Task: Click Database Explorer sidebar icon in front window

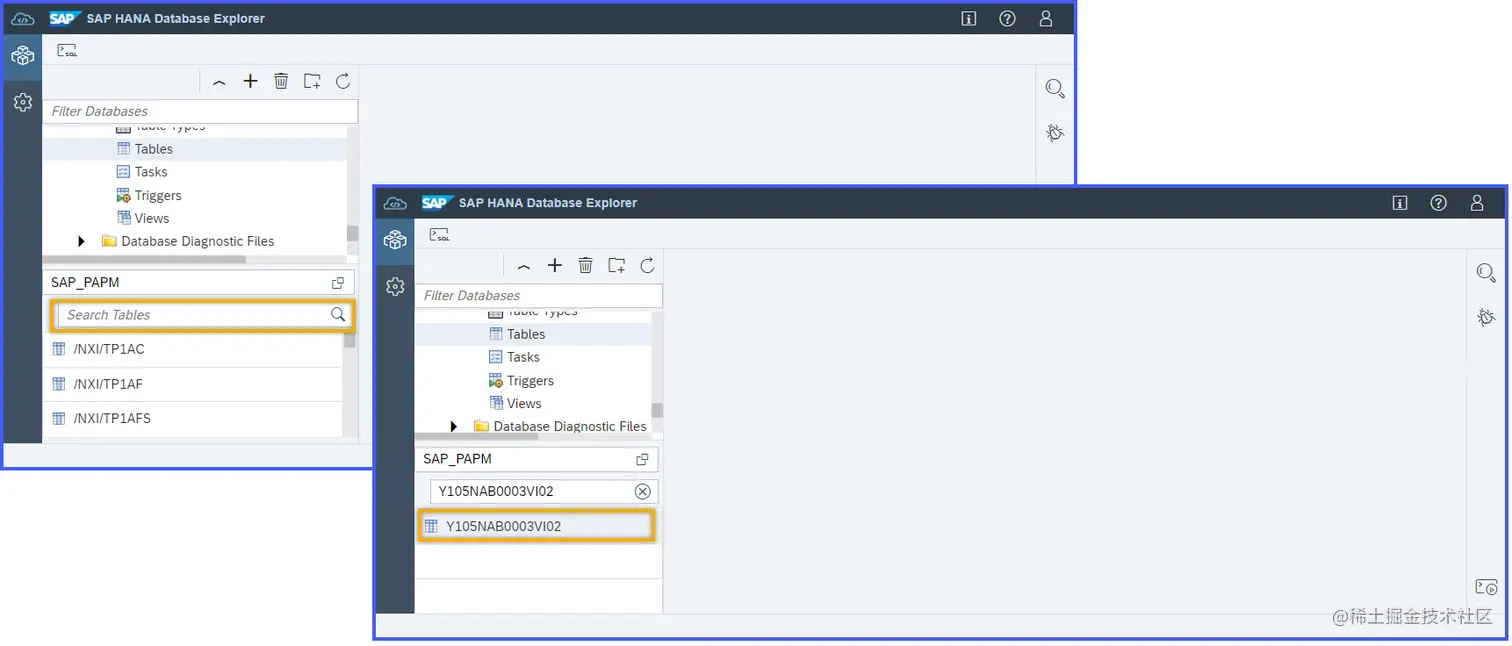Action: tap(395, 240)
